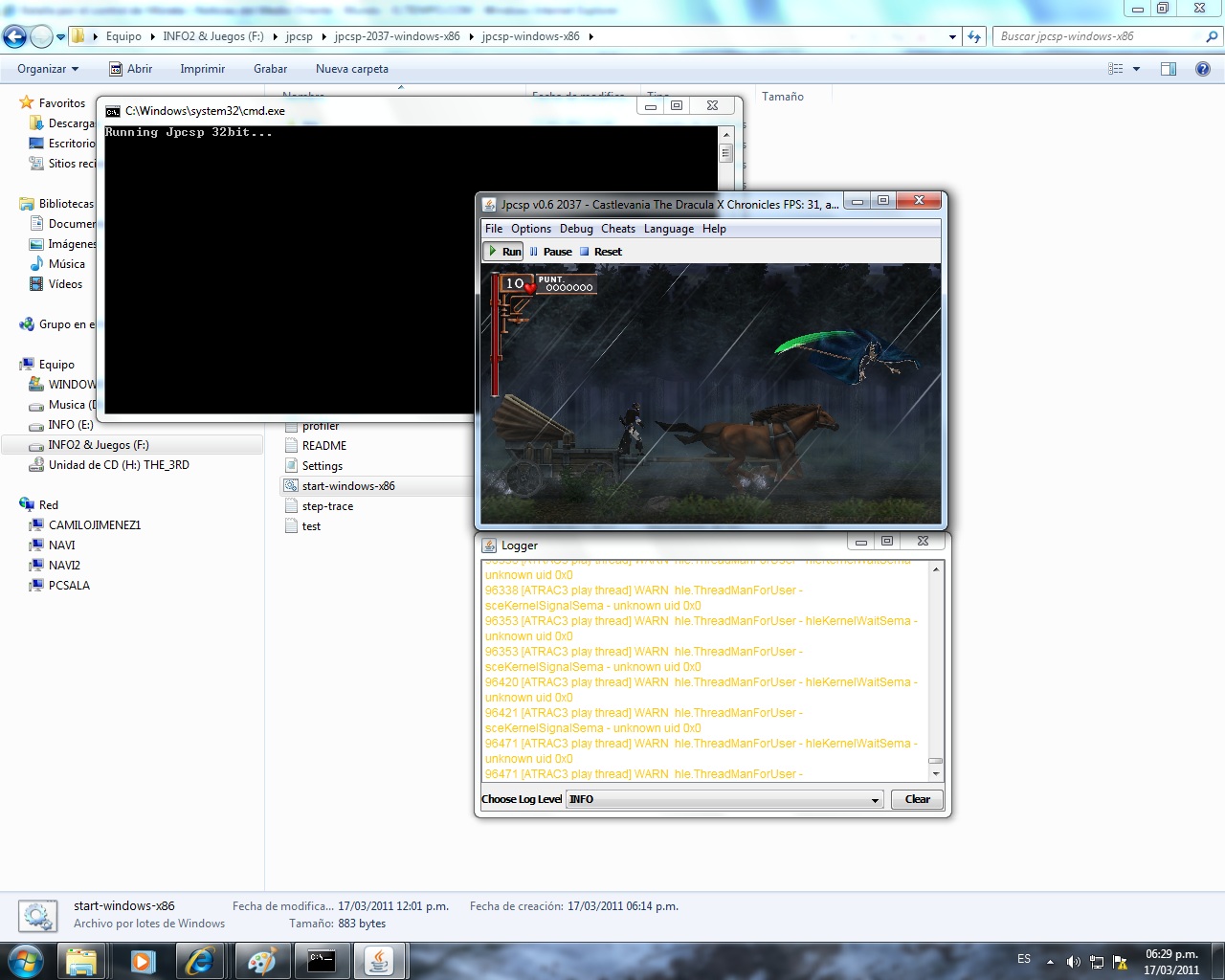Click jpcsp-2037-windows-x86 breadcrumb segment

397,36
